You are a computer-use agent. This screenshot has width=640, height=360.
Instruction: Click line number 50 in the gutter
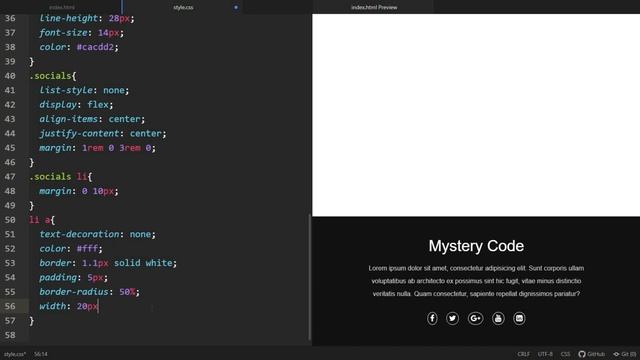coord(10,220)
